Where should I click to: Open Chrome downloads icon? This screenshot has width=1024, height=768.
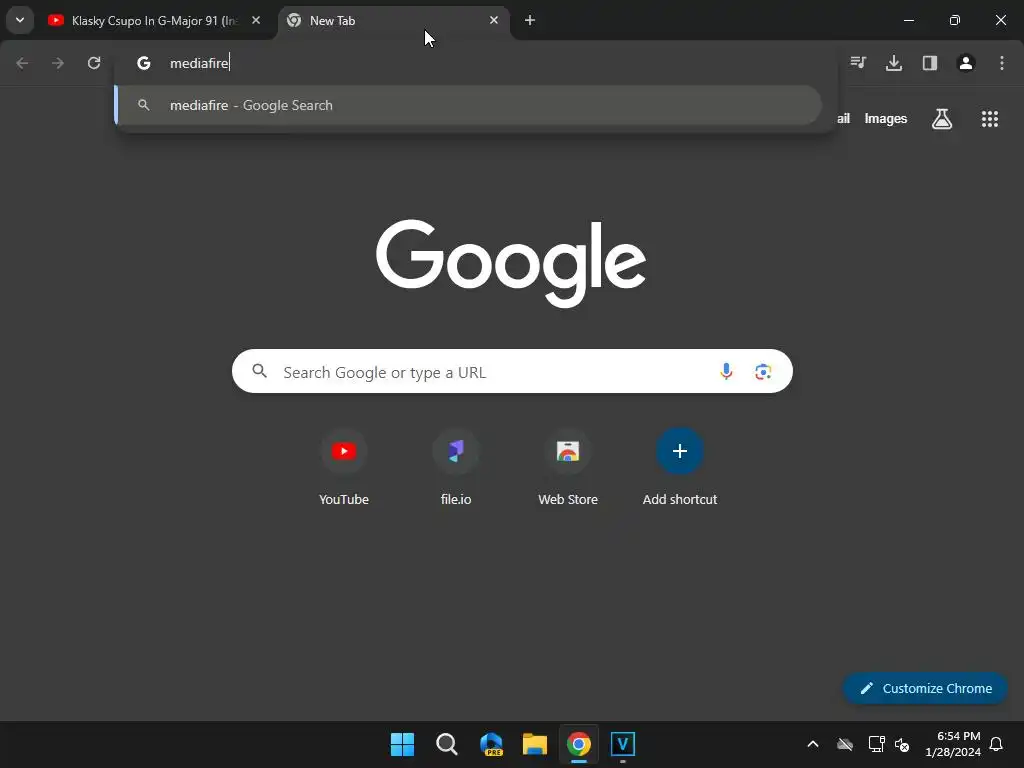click(x=894, y=63)
